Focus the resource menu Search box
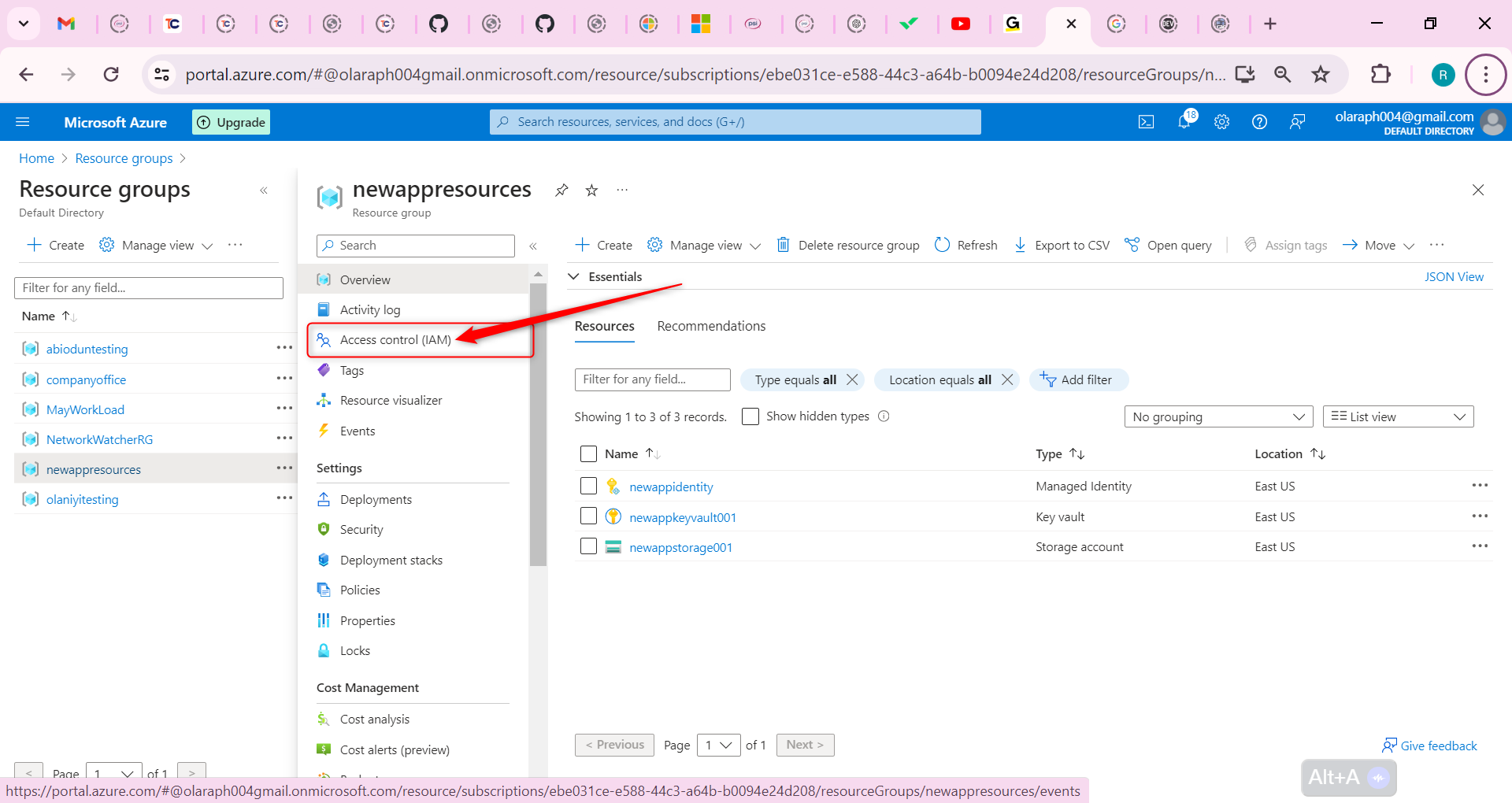Viewport: 1512px width, 803px height. (x=416, y=246)
